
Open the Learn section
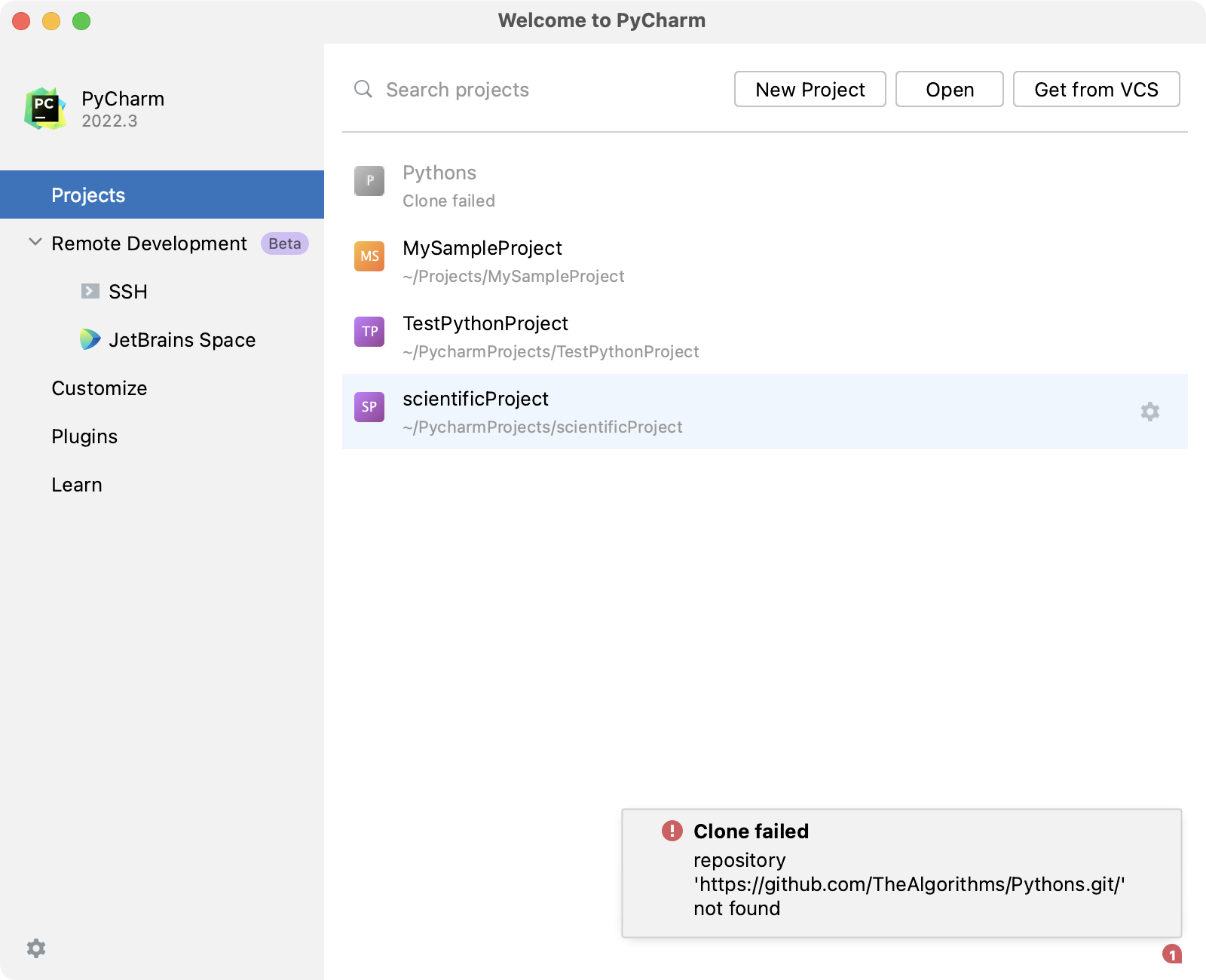tap(76, 484)
